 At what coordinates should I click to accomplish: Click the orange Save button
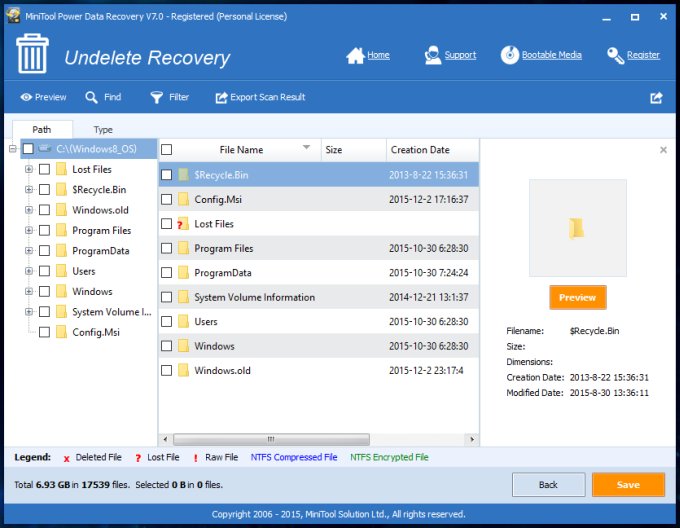pyautogui.click(x=628, y=485)
